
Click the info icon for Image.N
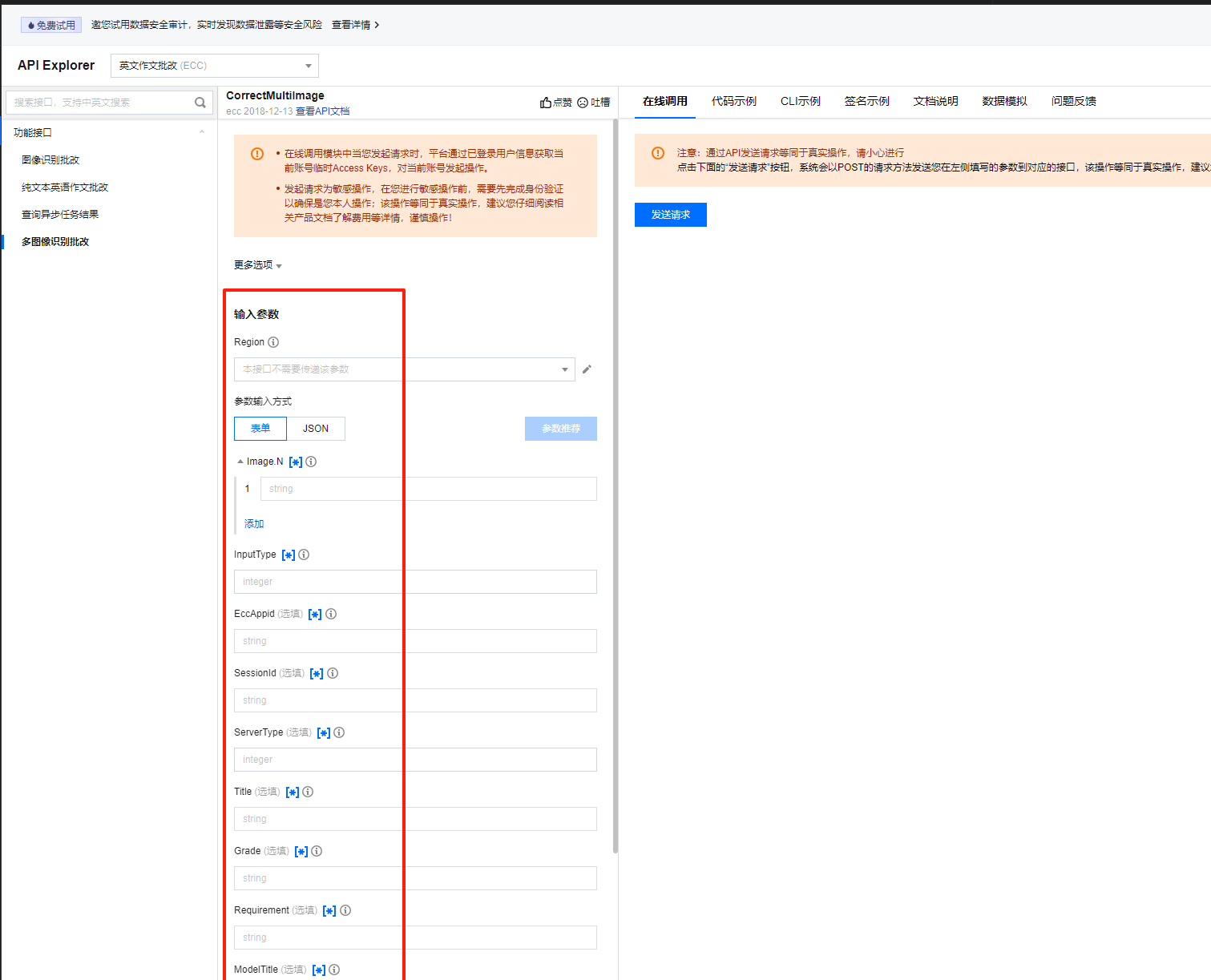click(x=311, y=462)
